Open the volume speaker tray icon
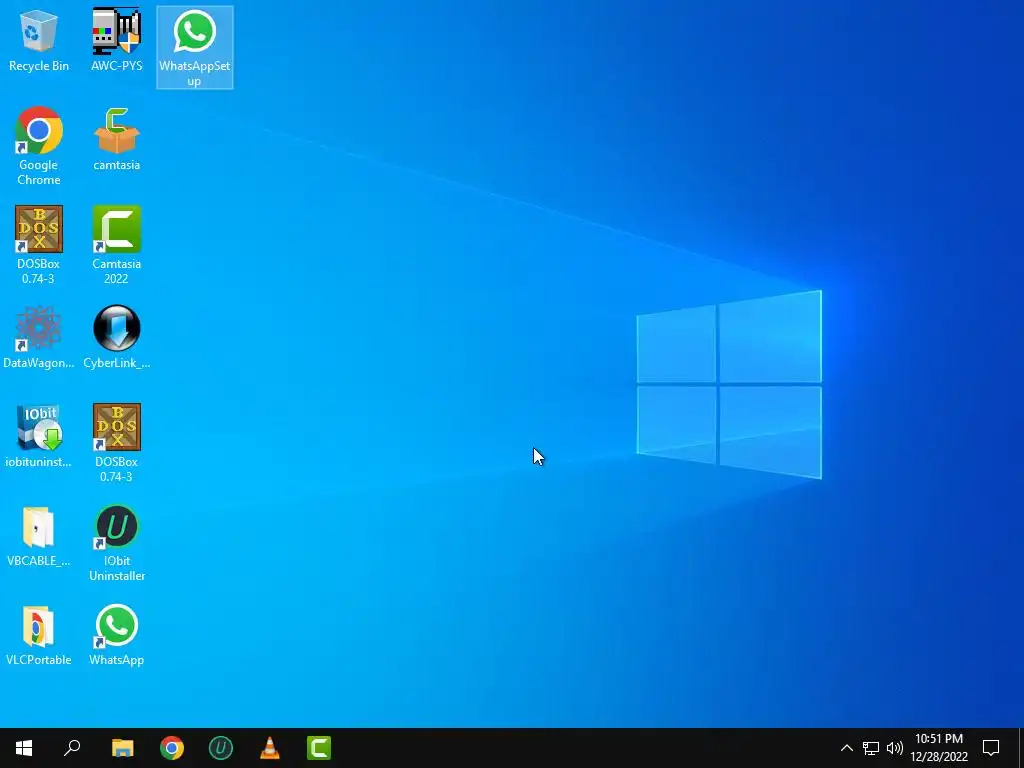This screenshot has height=768, width=1024. coord(894,748)
